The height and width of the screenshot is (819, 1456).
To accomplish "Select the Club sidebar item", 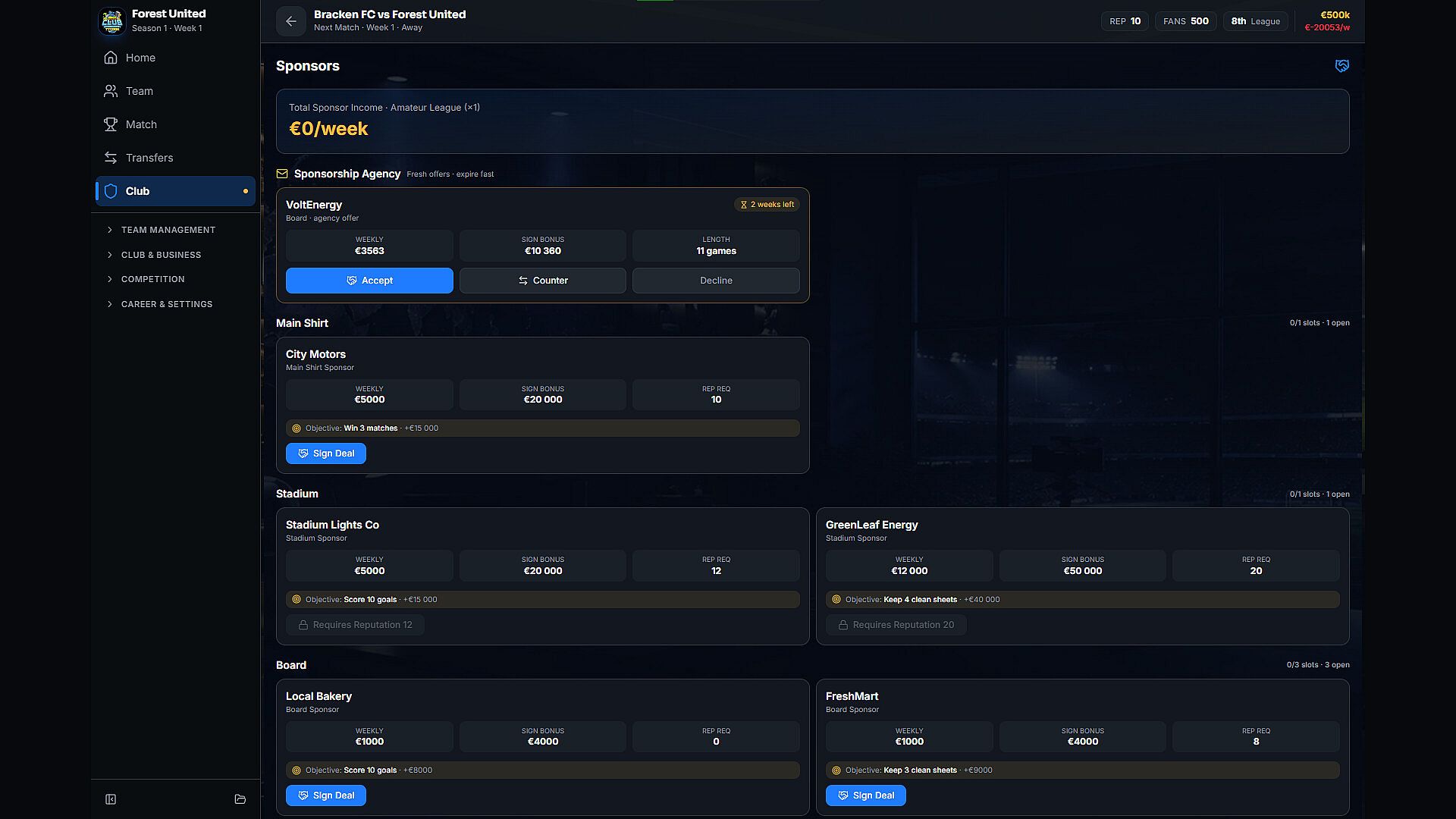I will (x=175, y=191).
